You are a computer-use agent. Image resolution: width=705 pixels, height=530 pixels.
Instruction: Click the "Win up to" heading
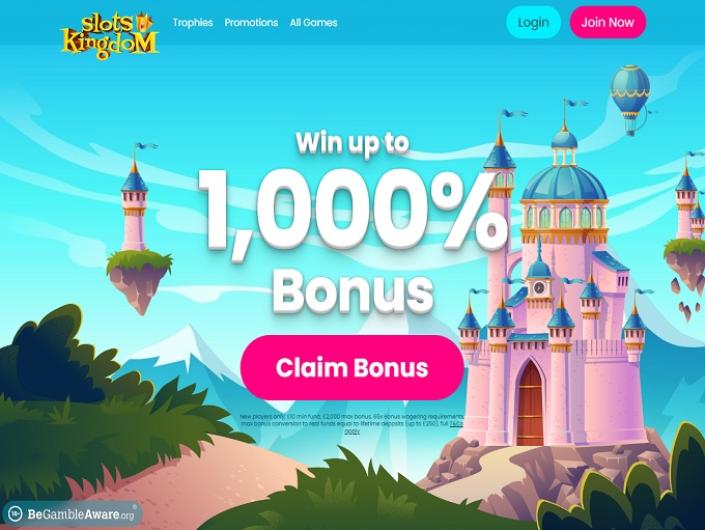[352, 143]
